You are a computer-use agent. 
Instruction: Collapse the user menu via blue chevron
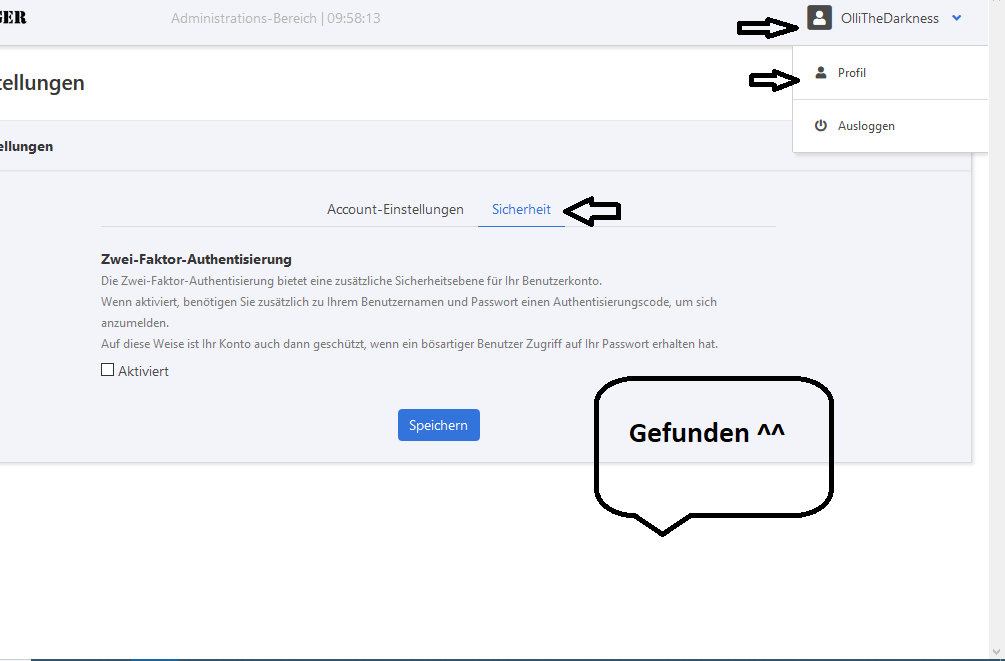(957, 18)
